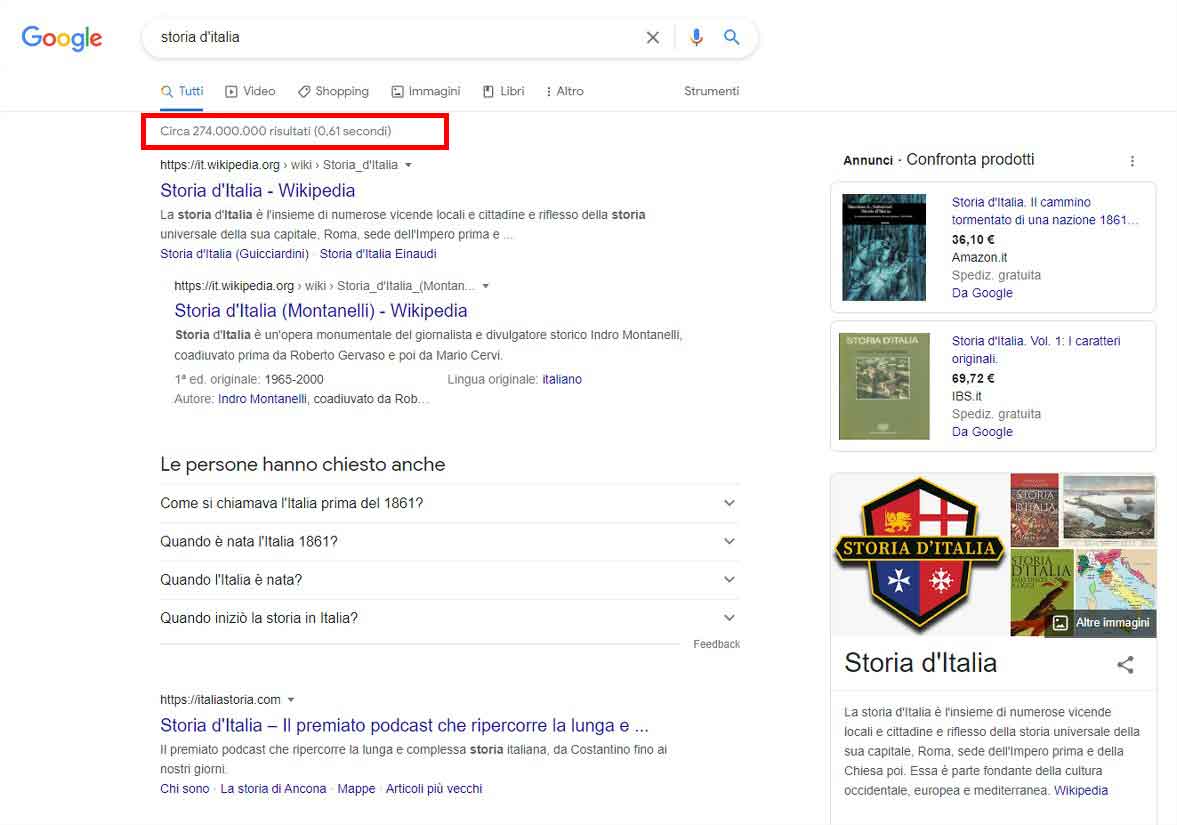
Task: Click the Feedback link
Action: point(716,644)
